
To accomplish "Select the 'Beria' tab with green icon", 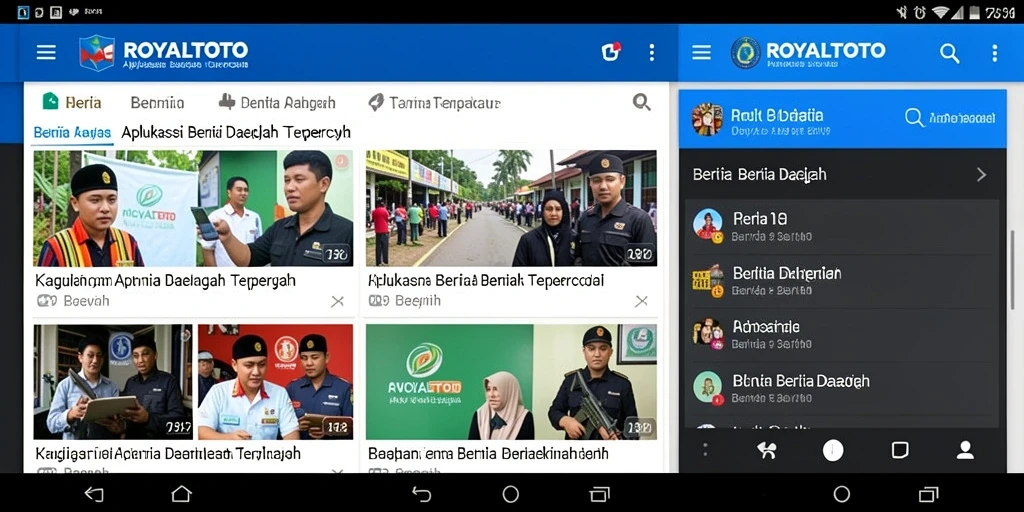I will [x=71, y=103].
